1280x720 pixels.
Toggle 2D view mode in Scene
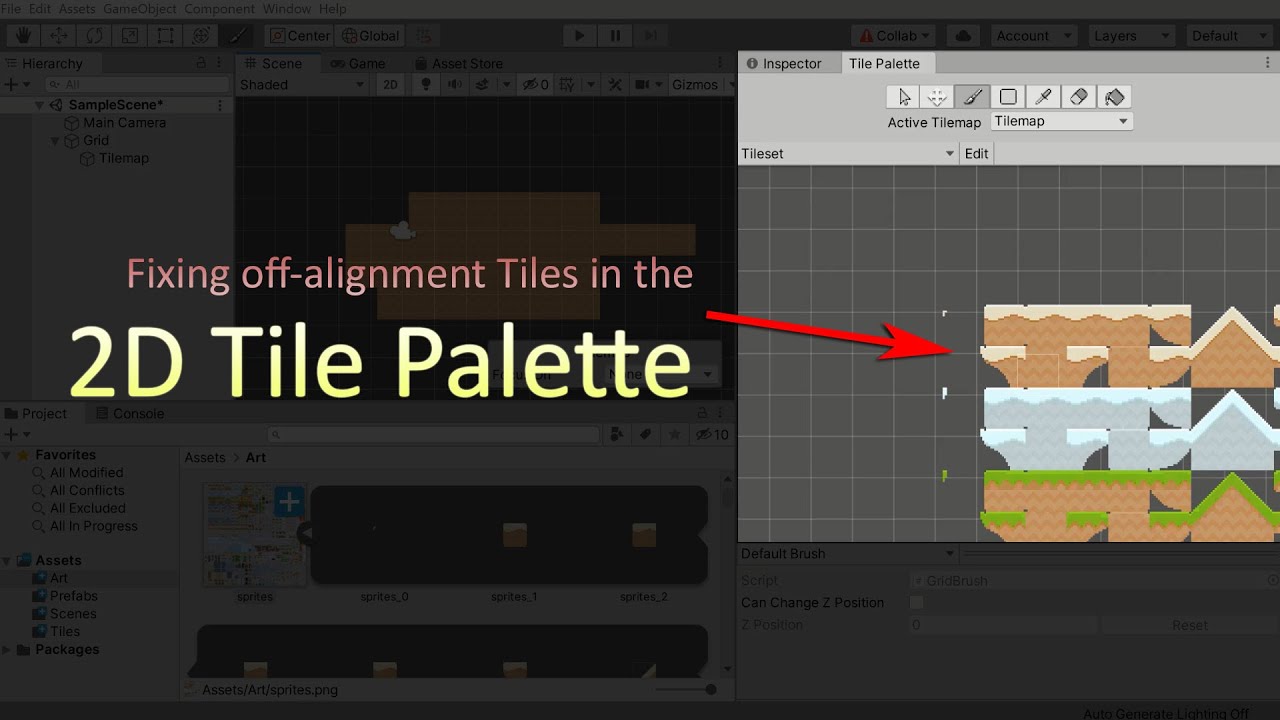click(390, 85)
